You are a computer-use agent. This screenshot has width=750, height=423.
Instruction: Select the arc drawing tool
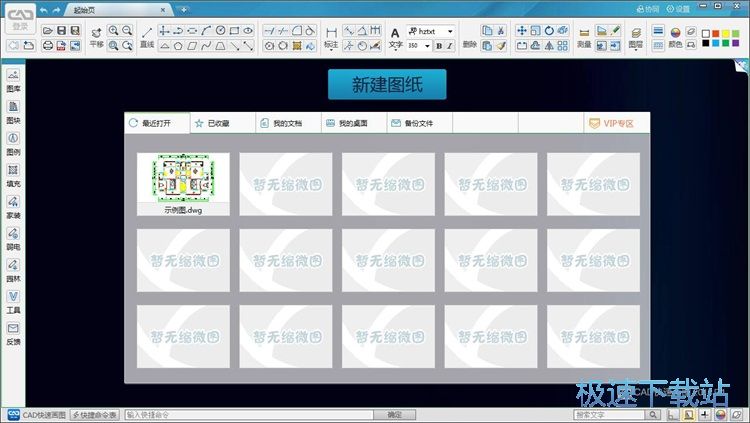pyautogui.click(x=206, y=31)
